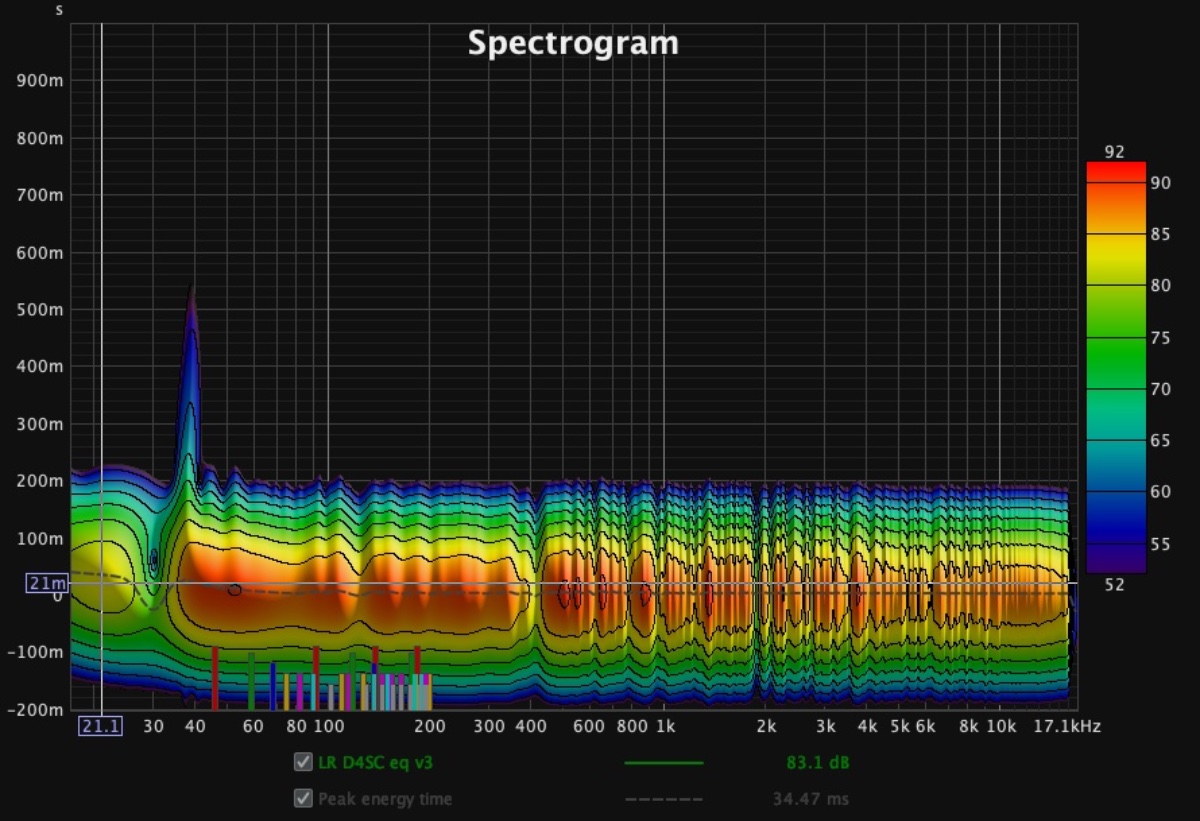The width and height of the screenshot is (1200, 821).
Task: Click the 34.47 ms peak energy value
Action: [811, 799]
